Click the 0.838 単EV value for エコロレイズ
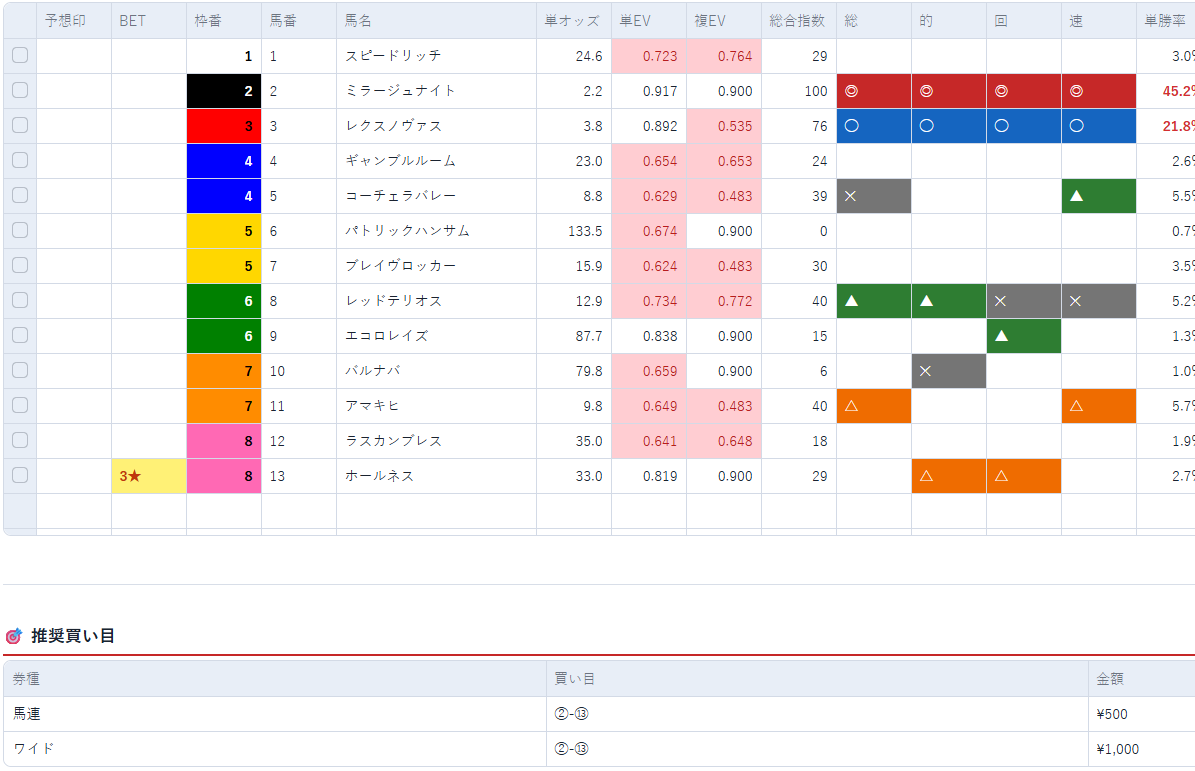This screenshot has width=1195, height=771. [x=660, y=336]
